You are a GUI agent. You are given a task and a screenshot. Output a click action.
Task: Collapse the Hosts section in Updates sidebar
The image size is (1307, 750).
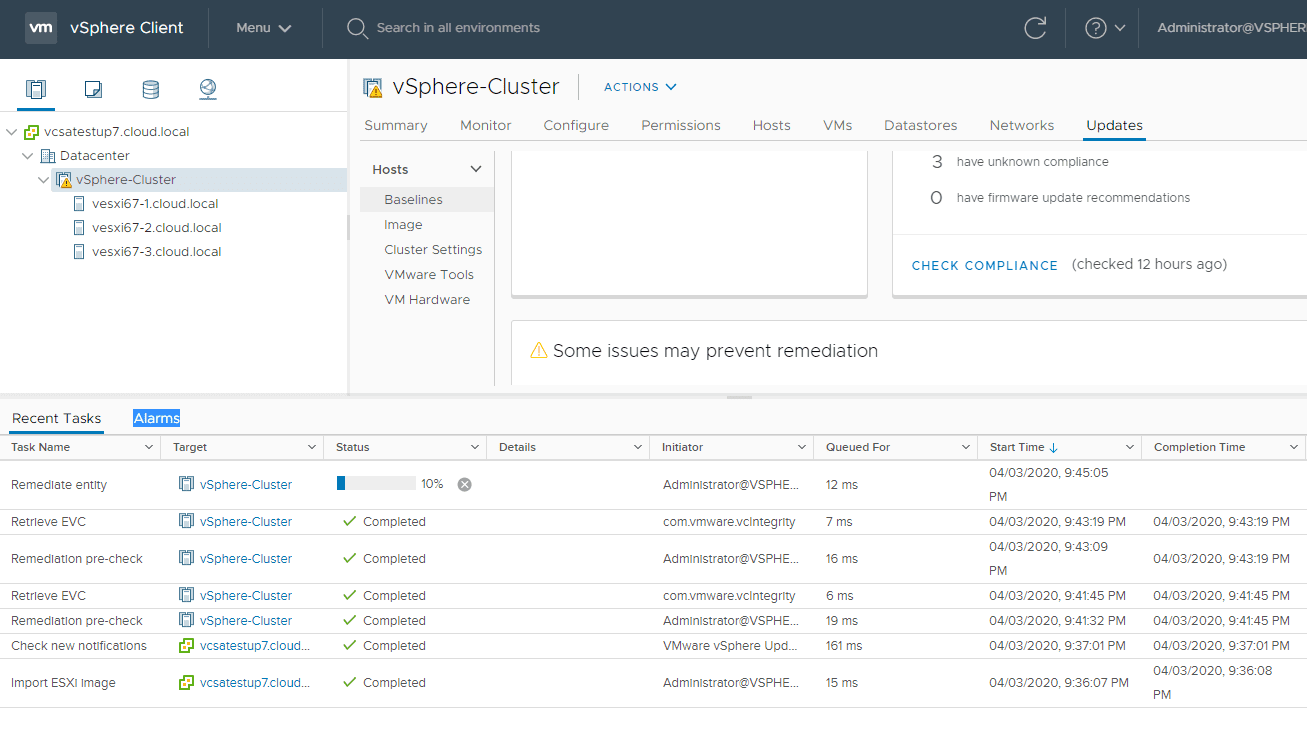[476, 170]
